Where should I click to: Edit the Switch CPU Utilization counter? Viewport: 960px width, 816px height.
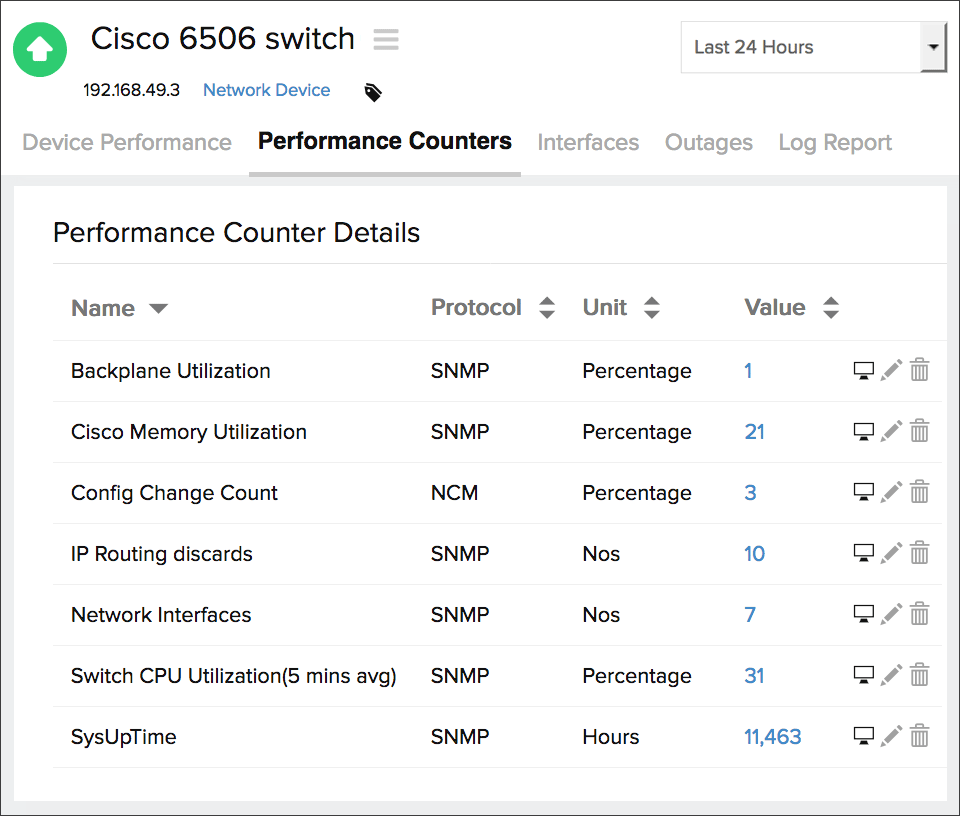[x=891, y=675]
